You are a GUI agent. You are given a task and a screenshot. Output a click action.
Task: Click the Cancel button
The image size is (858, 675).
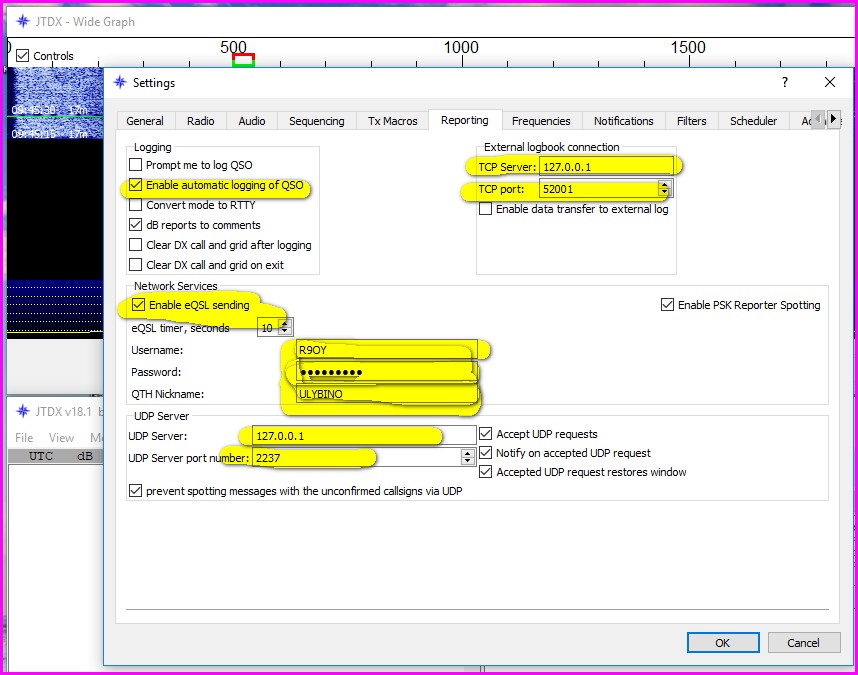click(803, 643)
